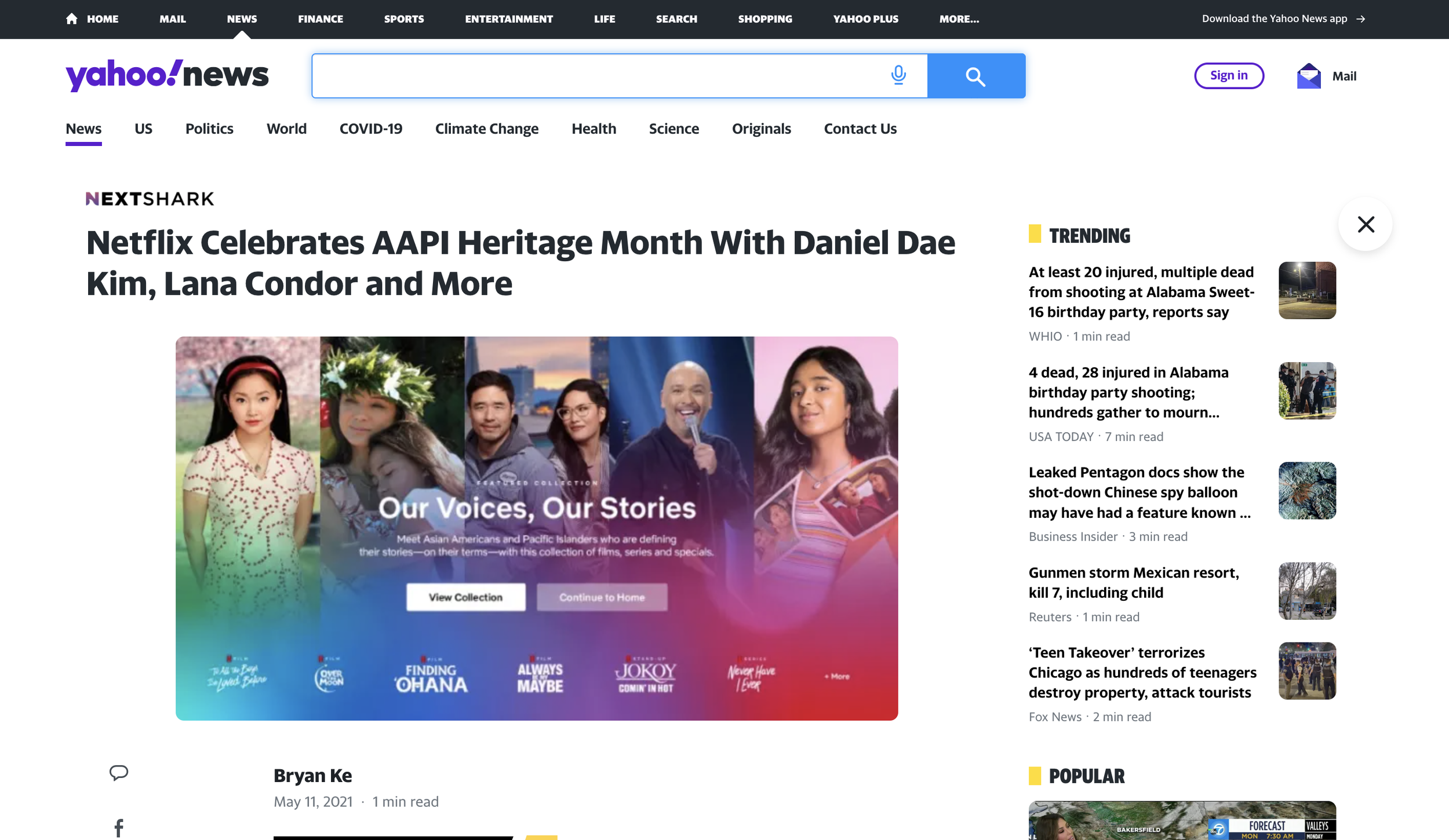Click author name Bryan Ke
Screen dimensions: 1449x840
(x=312, y=775)
